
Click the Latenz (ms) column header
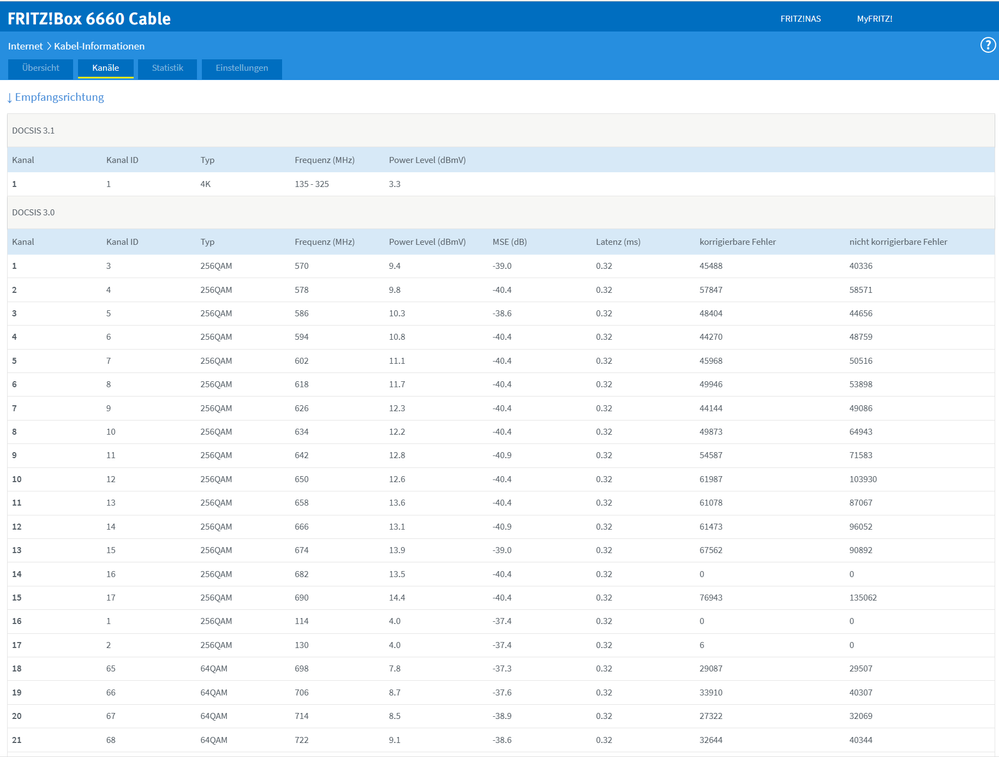pos(618,242)
